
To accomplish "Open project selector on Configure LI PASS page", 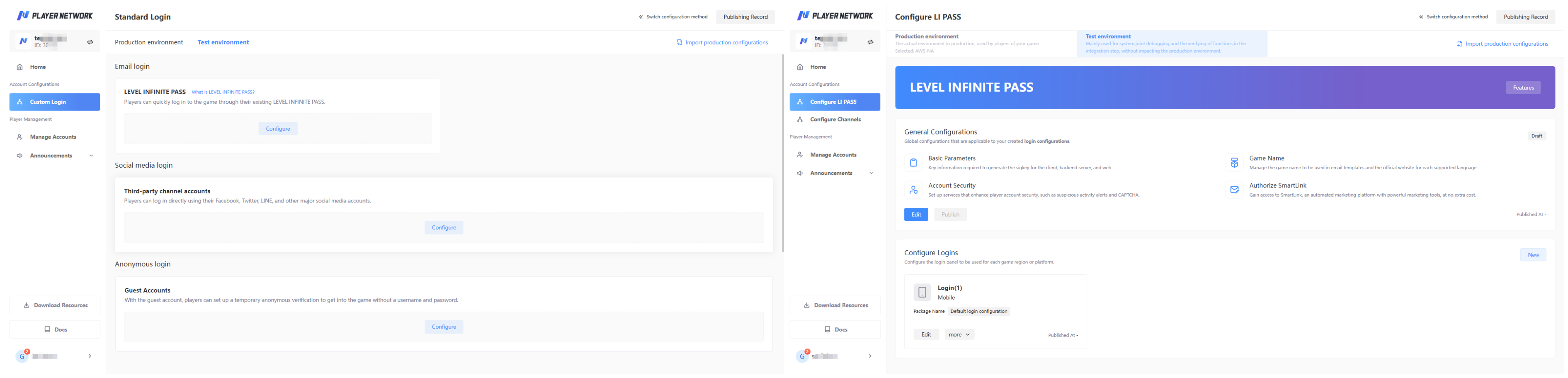I will [x=835, y=42].
